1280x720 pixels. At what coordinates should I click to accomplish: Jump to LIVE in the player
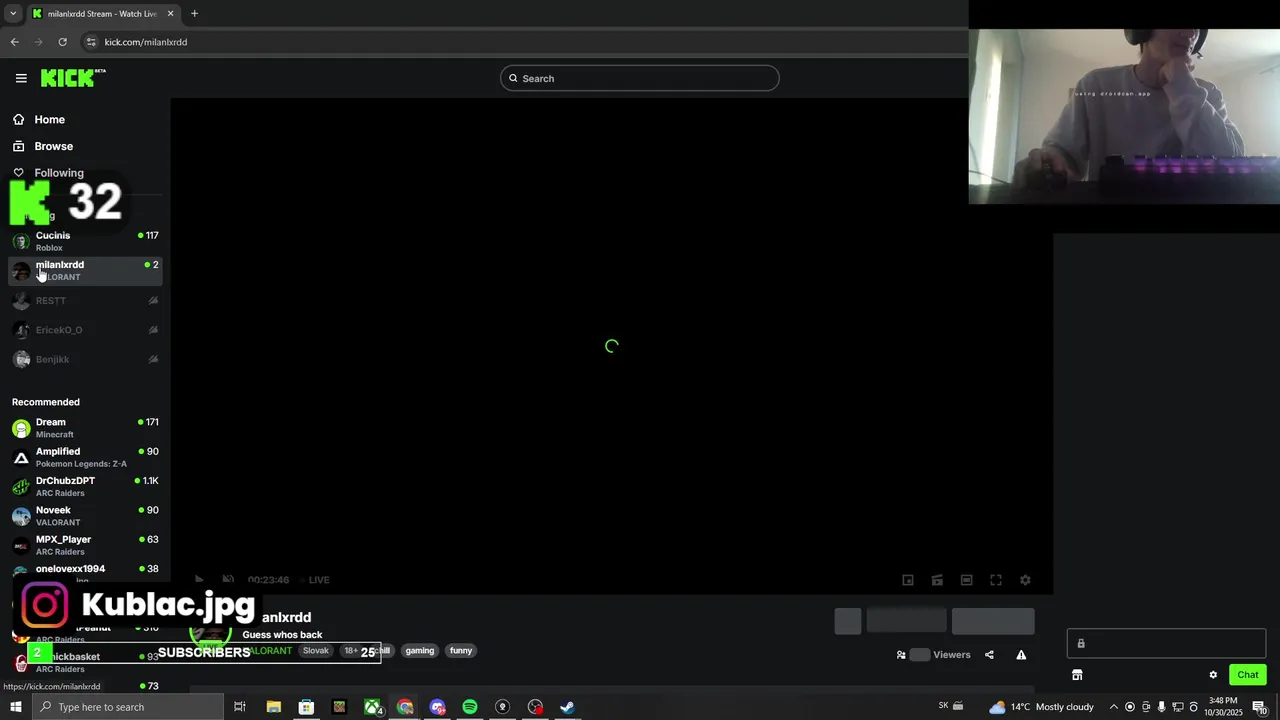(315, 580)
